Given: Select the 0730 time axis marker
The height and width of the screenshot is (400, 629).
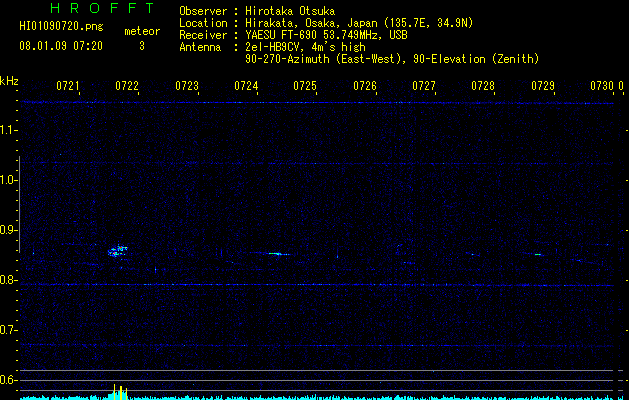Looking at the screenshot, I should (x=602, y=86).
